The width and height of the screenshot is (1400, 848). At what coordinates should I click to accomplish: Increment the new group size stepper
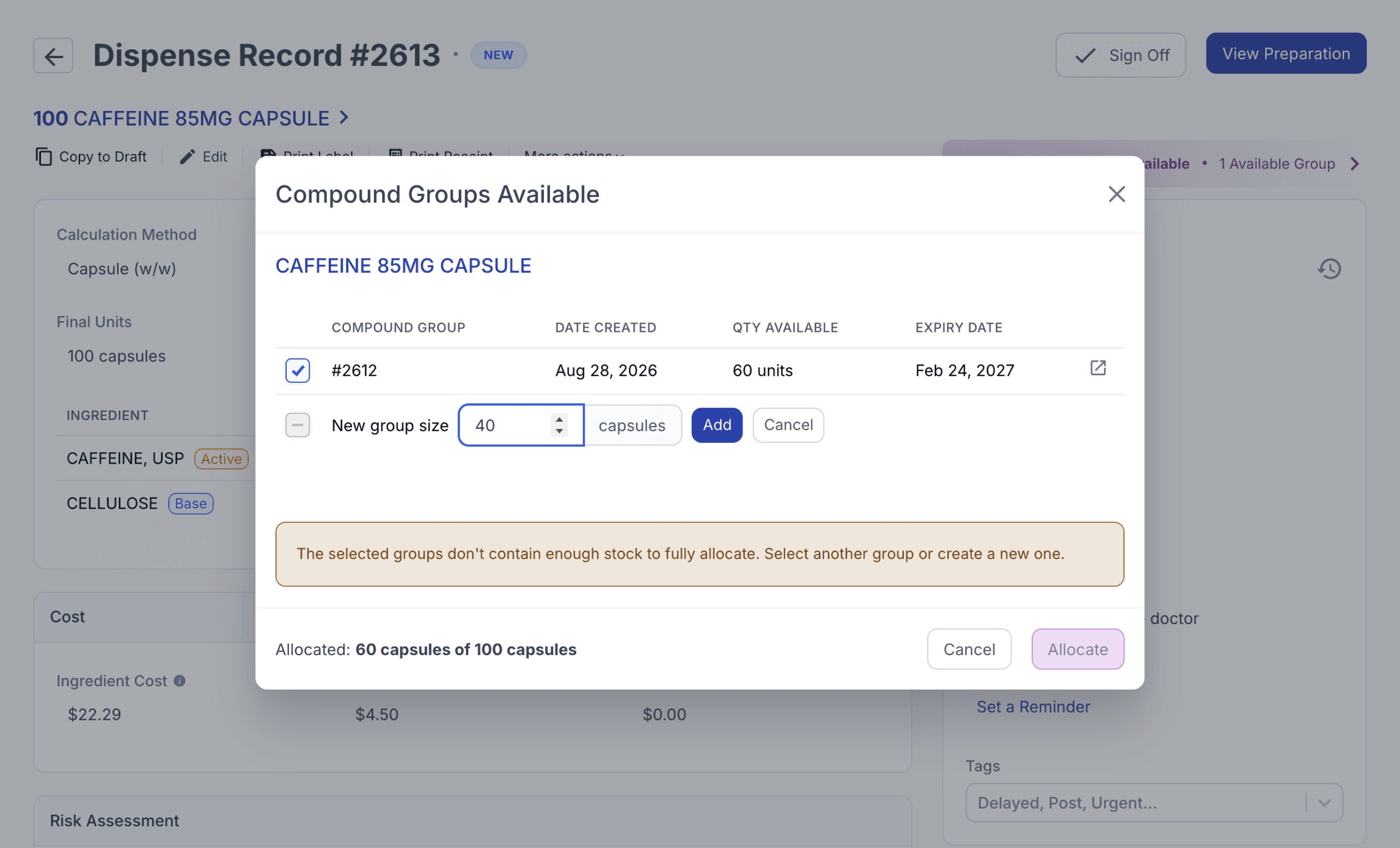pyautogui.click(x=559, y=419)
